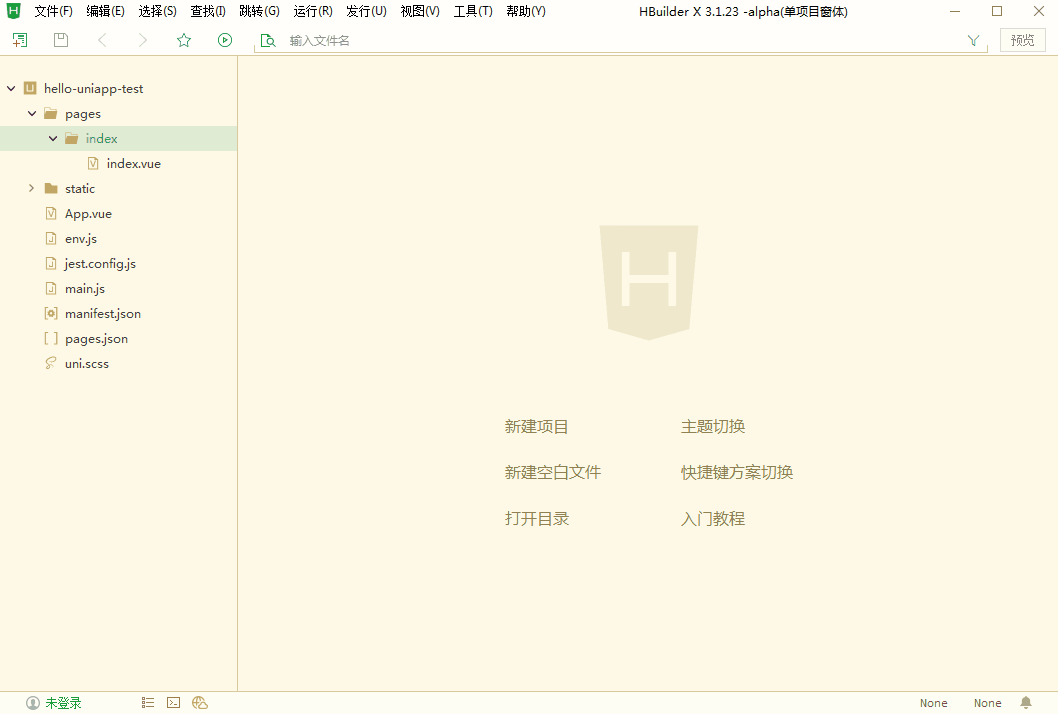Select the pages.json file name
Viewport: 1058px width, 714px height.
coord(96,338)
